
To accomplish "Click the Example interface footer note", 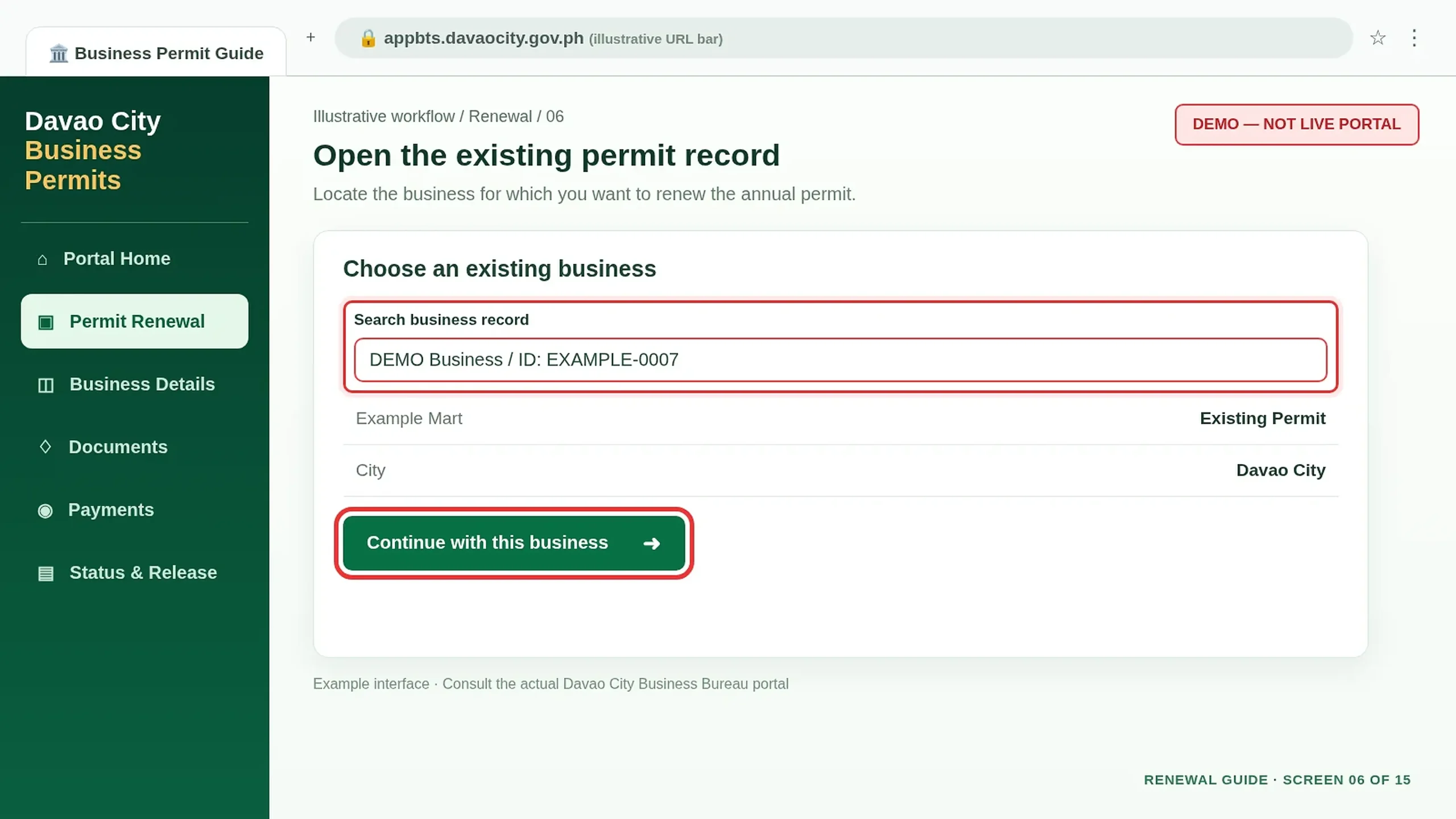I will pyautogui.click(x=551, y=684).
